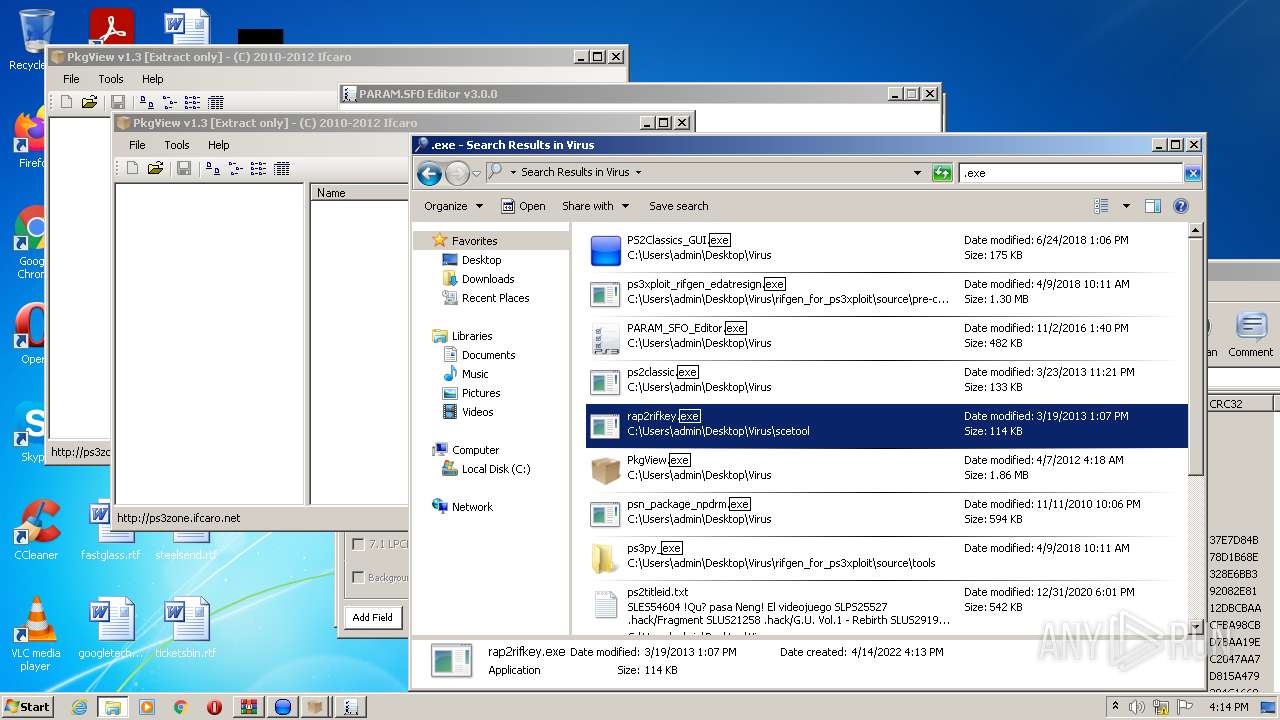Go back in the Explorer search window
The image size is (1280, 720).
[x=429, y=173]
